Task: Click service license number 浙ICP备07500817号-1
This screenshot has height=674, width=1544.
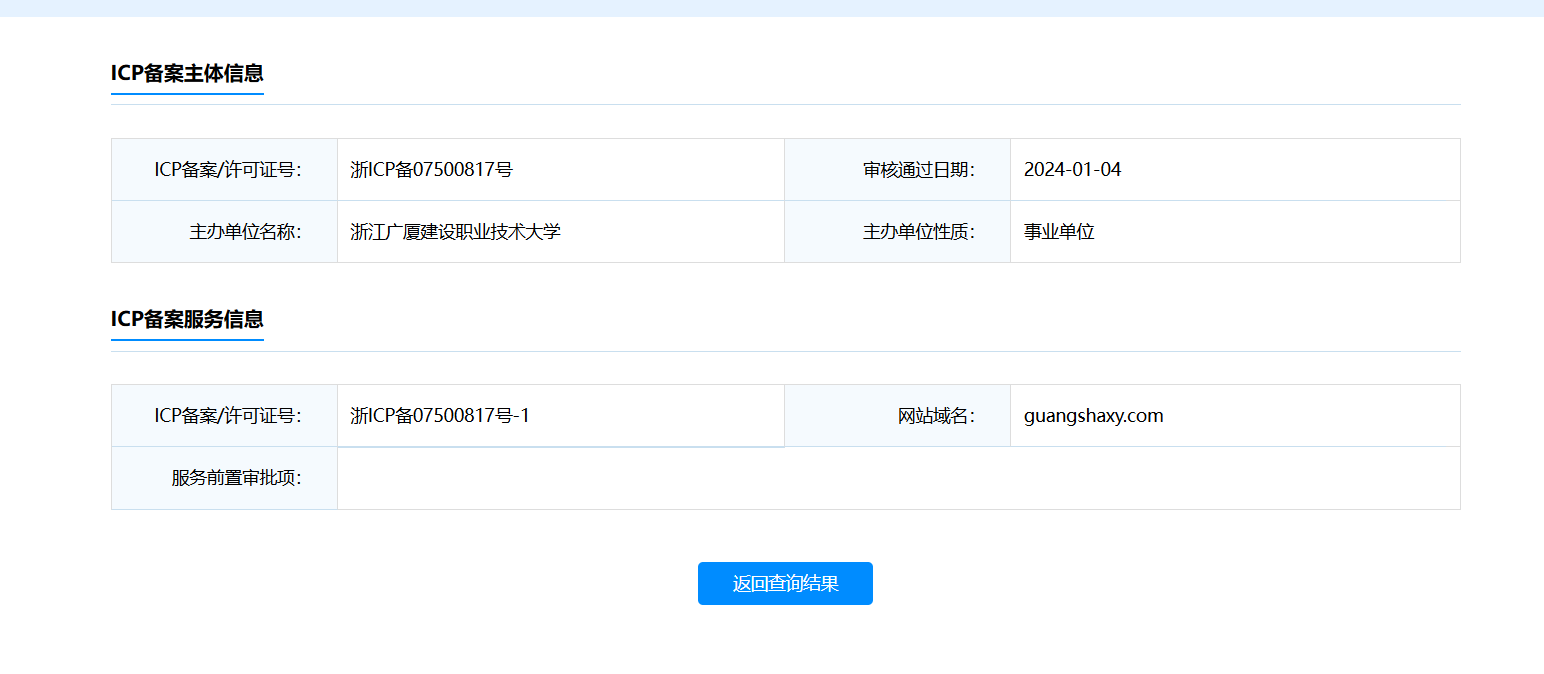Action: pyautogui.click(x=440, y=416)
